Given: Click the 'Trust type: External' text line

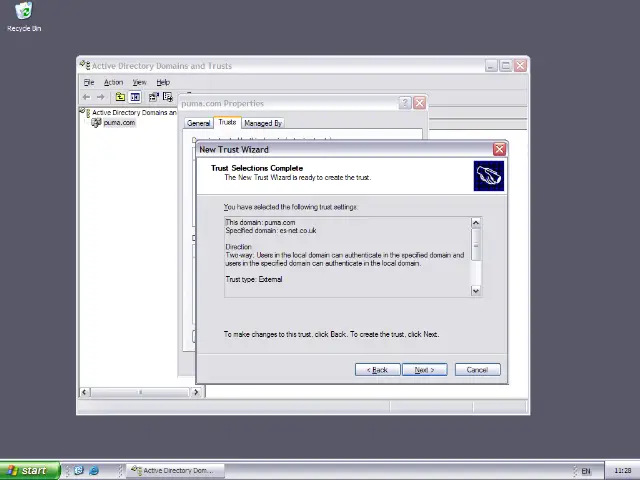Looking at the screenshot, I should (253, 280).
